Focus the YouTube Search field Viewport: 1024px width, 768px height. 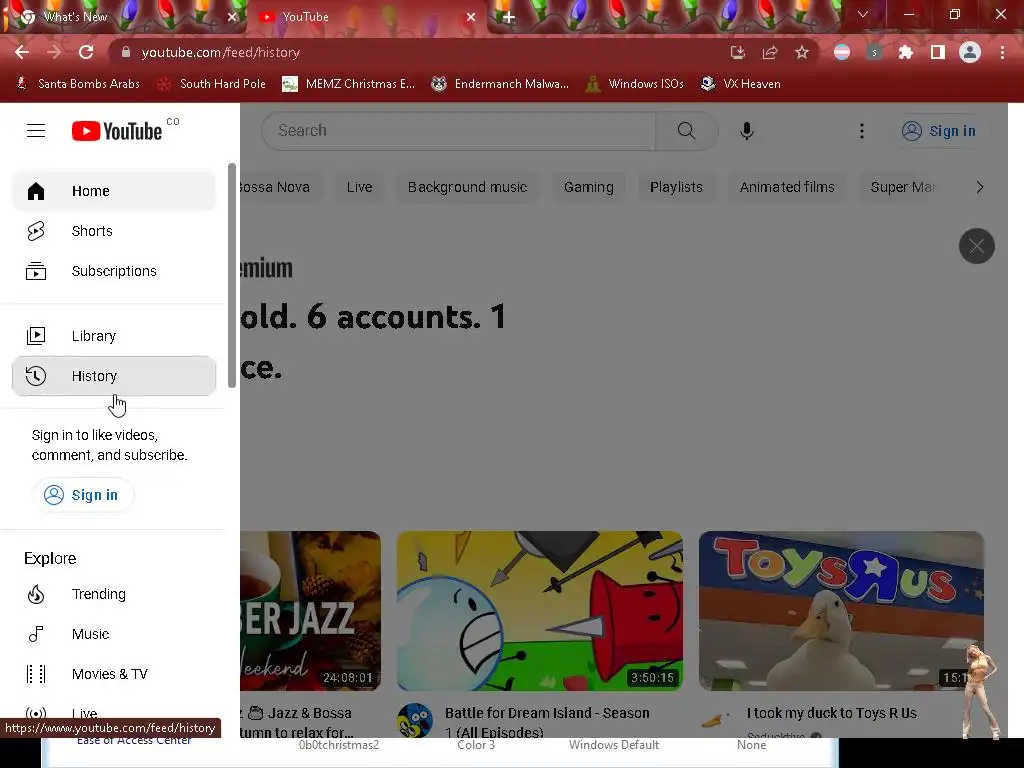(x=458, y=131)
